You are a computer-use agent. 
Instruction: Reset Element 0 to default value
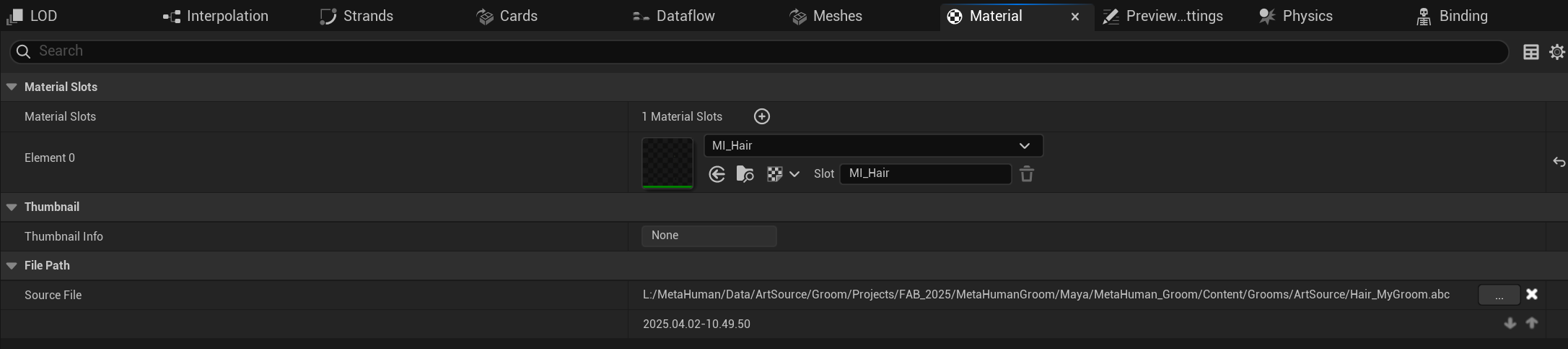tap(1559, 163)
